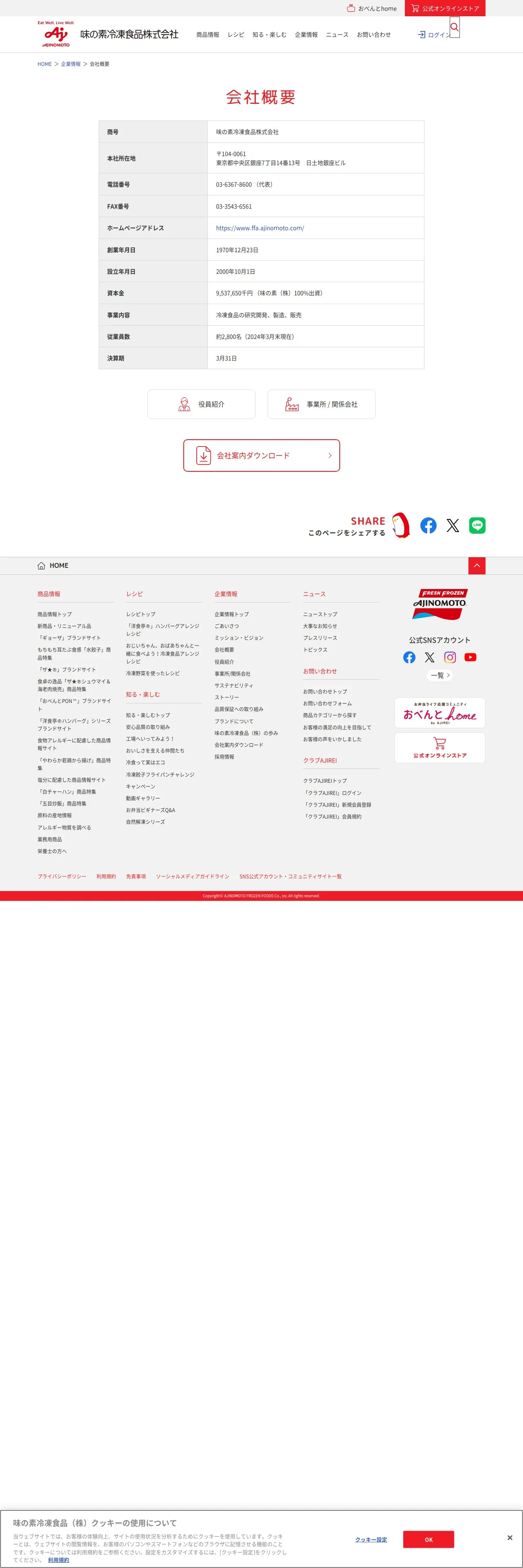
Task: Open 免責事項 in the footer
Action: point(136,876)
